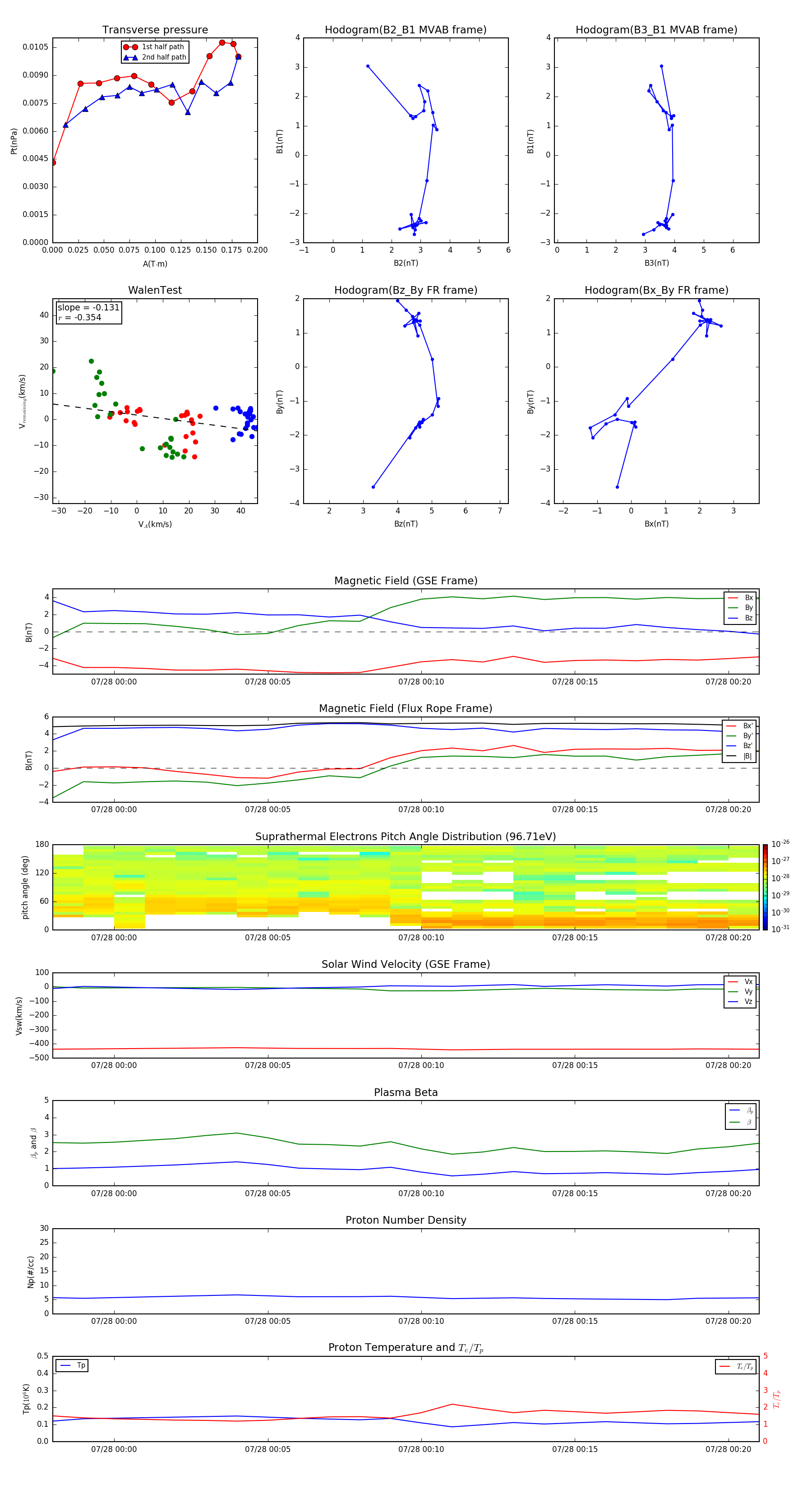
Task: Click the 'Plasma Beta' plot title
Action: 406,1092
